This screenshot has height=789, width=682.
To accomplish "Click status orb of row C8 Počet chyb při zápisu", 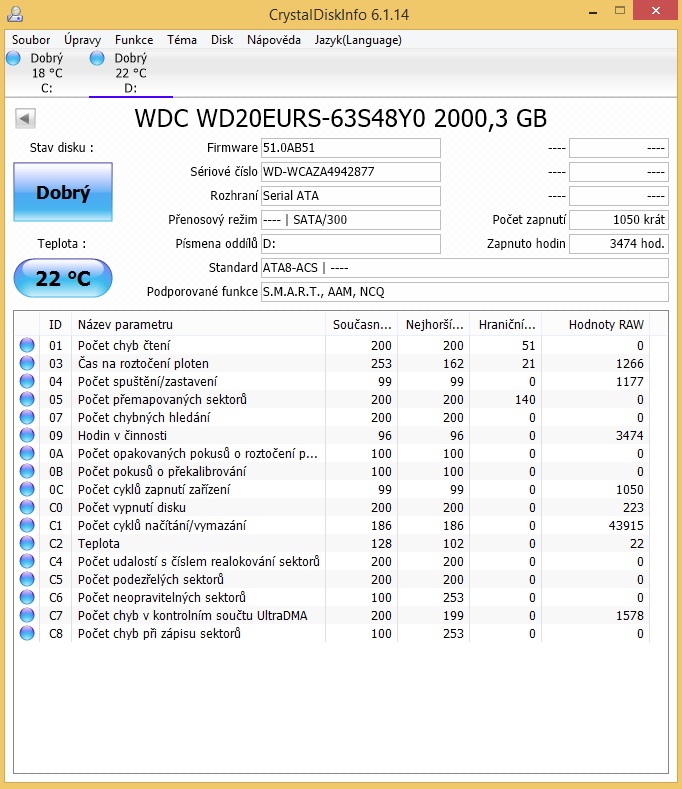I will (x=27, y=633).
